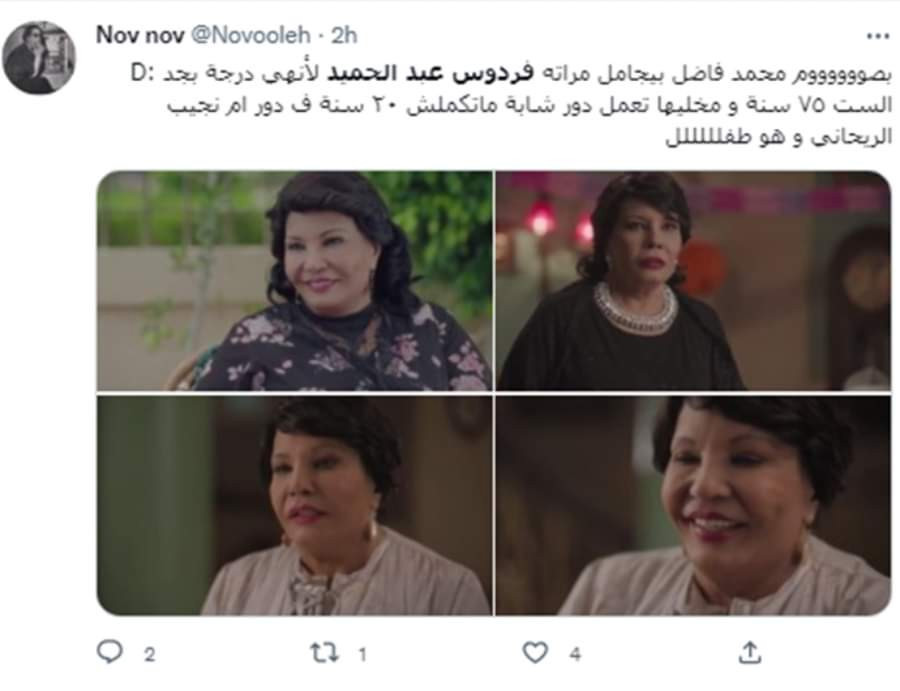The width and height of the screenshot is (900, 691).
Task: Open the share upload-arrow icon
Action: coord(750,653)
